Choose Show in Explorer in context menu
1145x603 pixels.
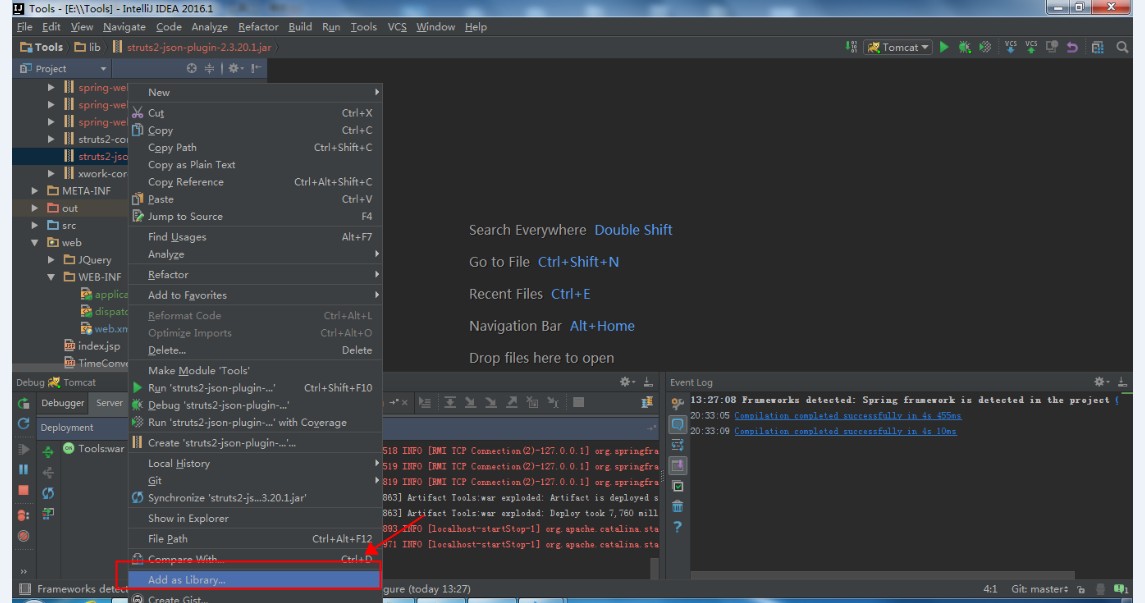point(256,518)
